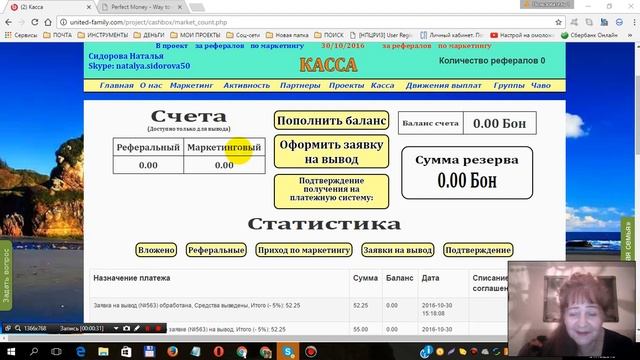The image size is (640, 360).
Task: Click the recorder zoom magnifier icon
Action: coord(18,328)
